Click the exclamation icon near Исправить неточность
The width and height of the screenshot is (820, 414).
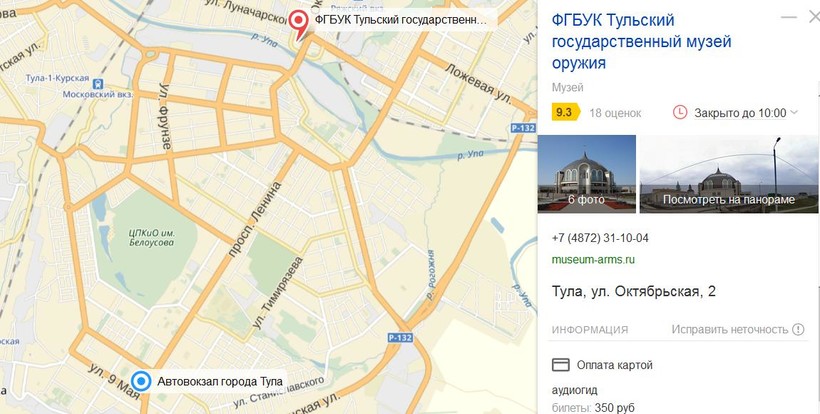(x=798, y=329)
